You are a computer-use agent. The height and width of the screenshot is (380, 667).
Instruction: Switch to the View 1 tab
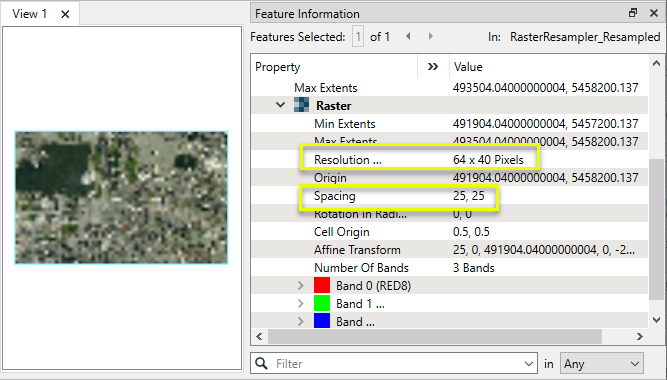tap(29, 14)
